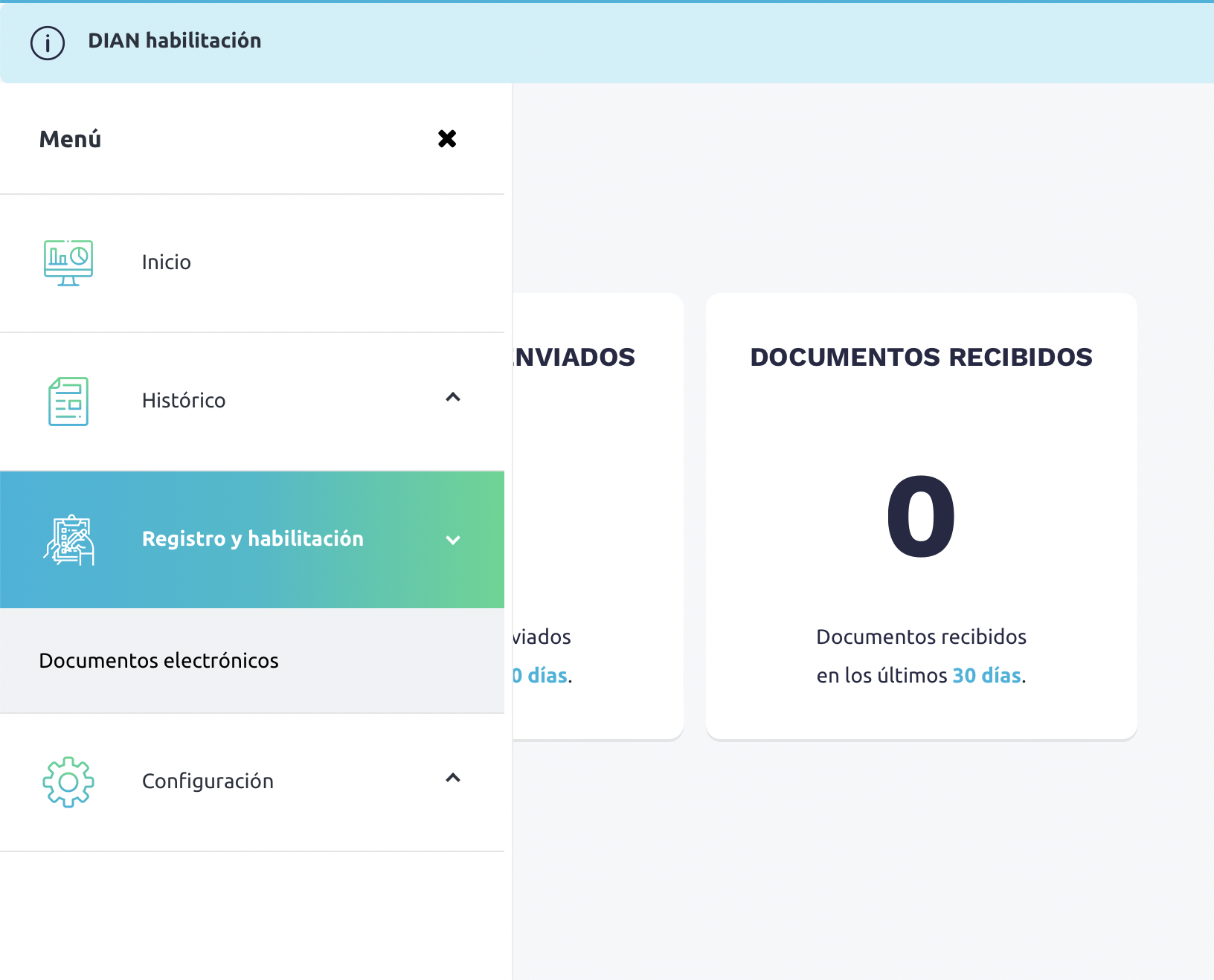Close the Menú panel with X
The image size is (1214, 980).
[447, 139]
